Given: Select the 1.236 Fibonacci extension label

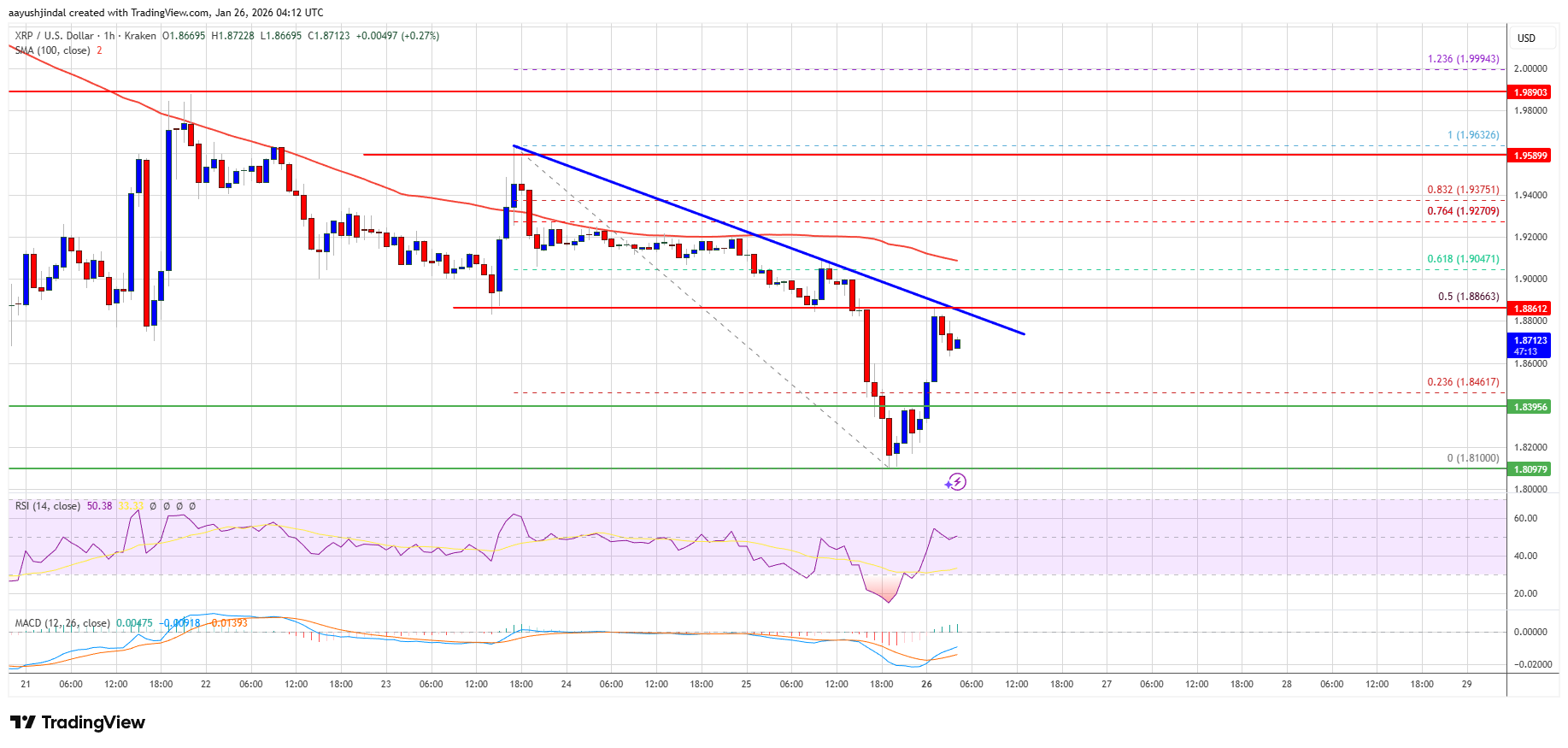Looking at the screenshot, I should pyautogui.click(x=1463, y=59).
